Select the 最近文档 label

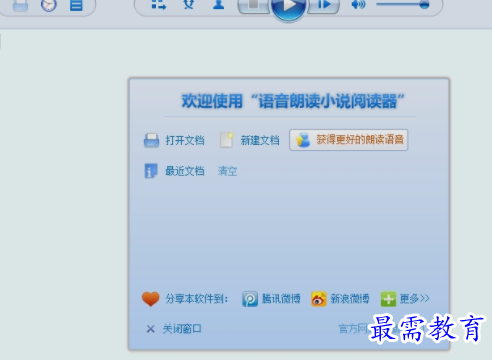tap(185, 171)
